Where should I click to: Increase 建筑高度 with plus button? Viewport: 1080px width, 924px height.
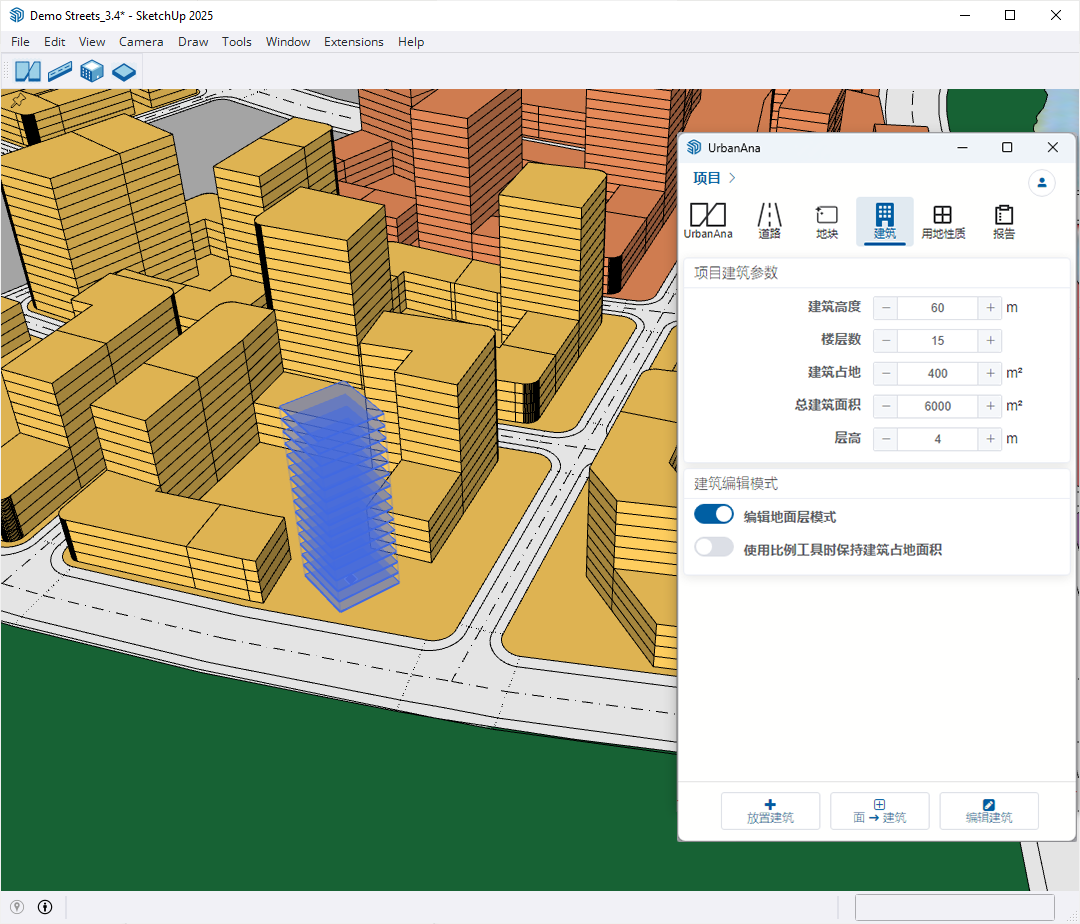(x=989, y=308)
